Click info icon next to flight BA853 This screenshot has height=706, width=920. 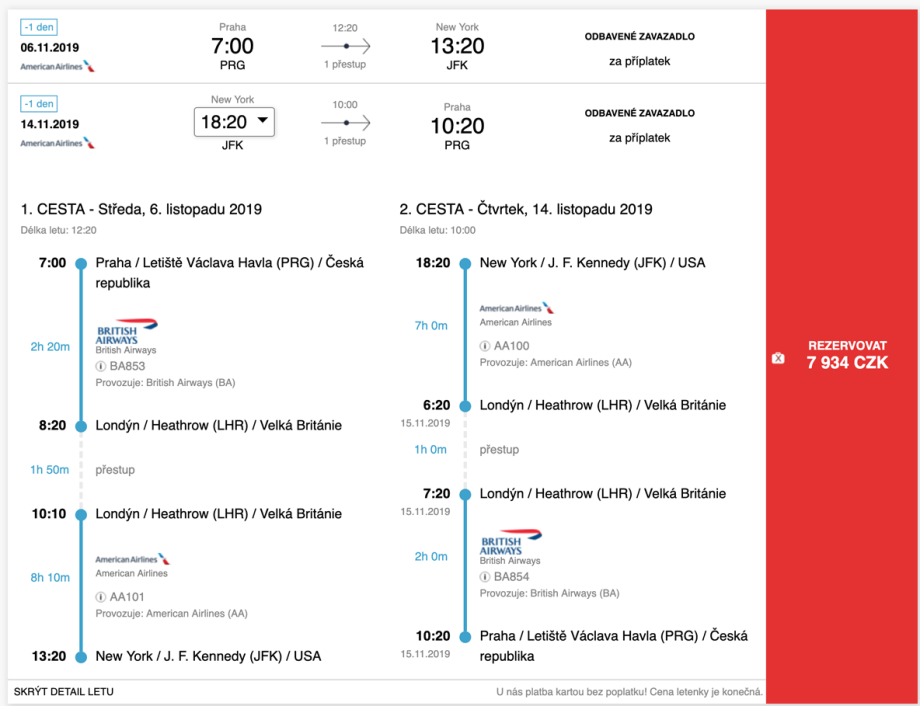pos(101,366)
